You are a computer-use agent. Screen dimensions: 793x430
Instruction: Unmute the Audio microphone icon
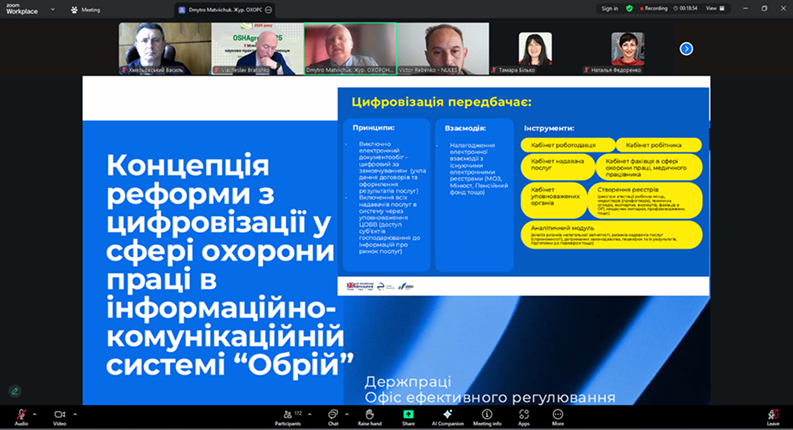(21, 414)
